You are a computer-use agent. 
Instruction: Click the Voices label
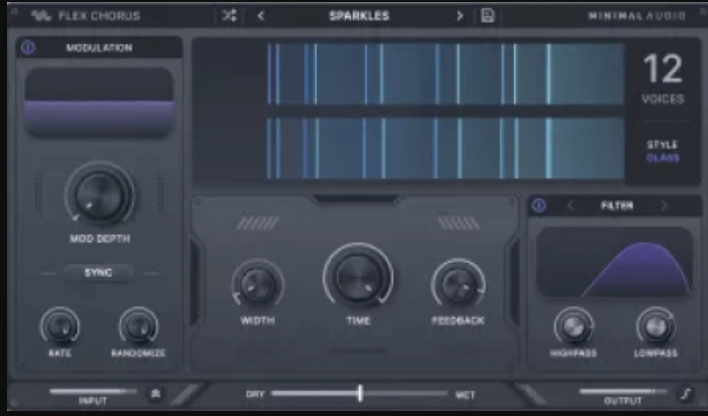point(662,99)
